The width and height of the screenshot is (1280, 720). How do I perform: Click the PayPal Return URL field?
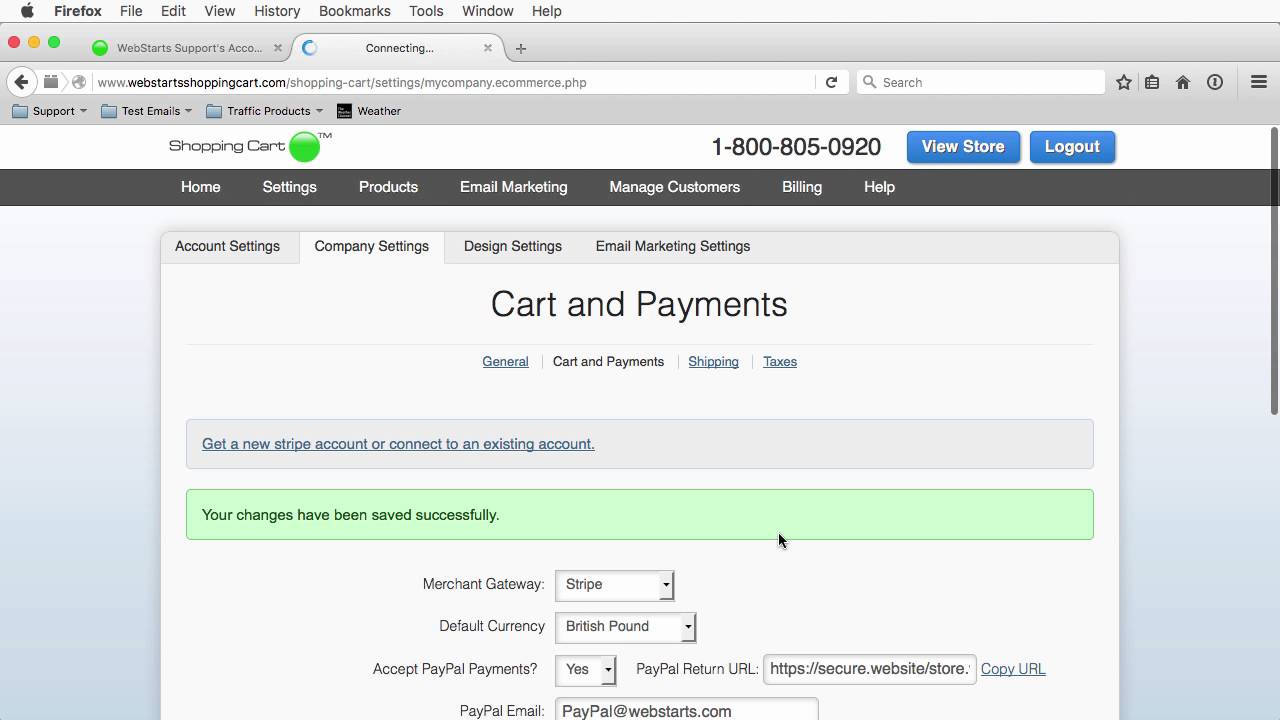tap(869, 669)
